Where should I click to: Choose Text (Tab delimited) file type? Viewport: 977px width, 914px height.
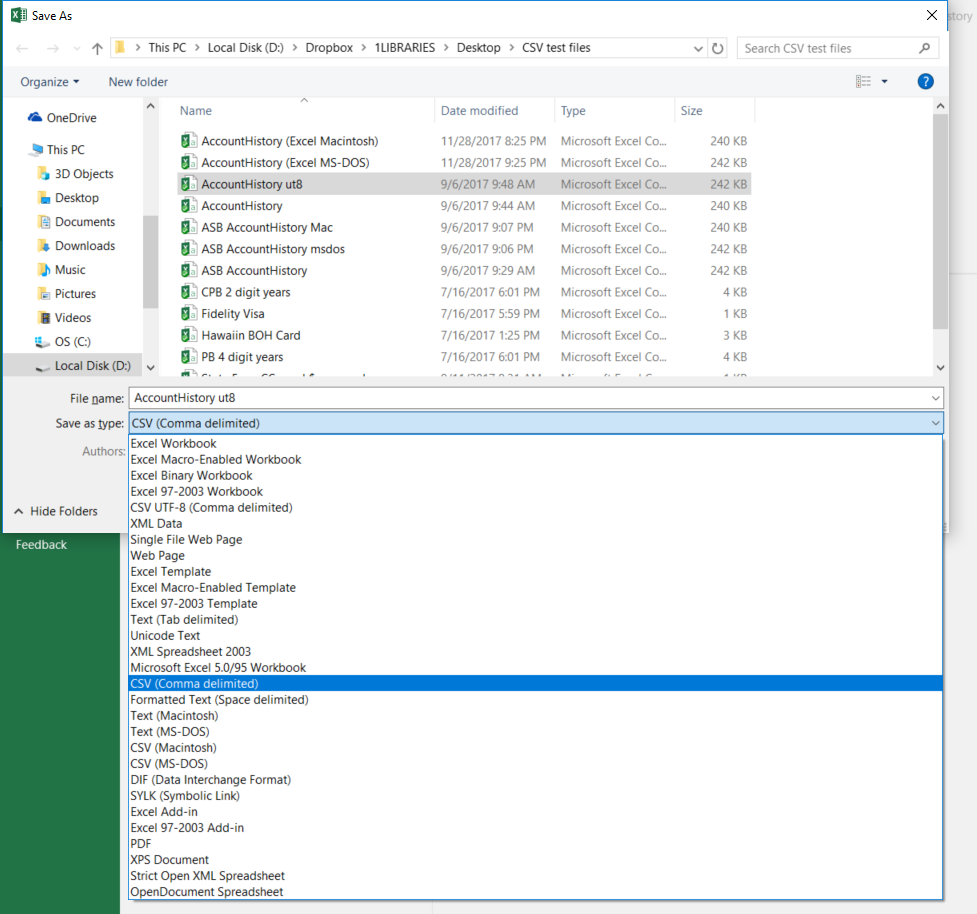pyautogui.click(x=535, y=620)
